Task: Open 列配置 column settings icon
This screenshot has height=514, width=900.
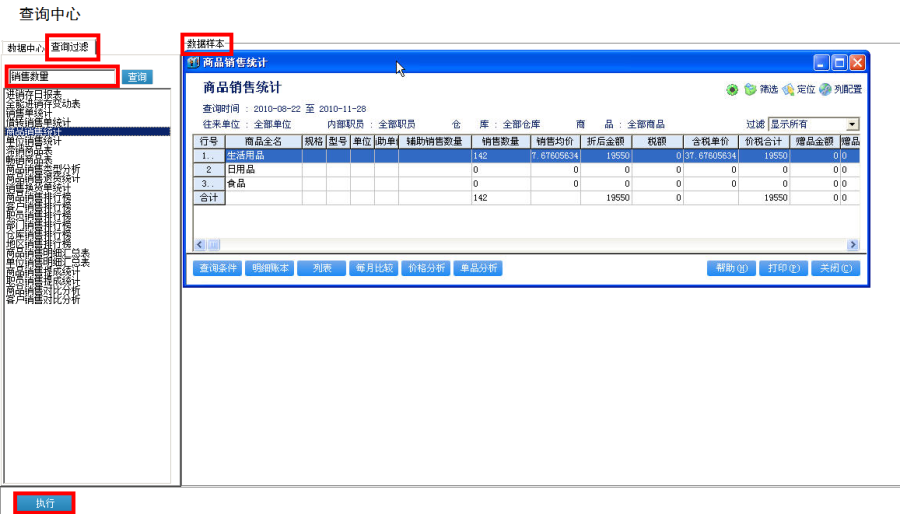Action: (825, 90)
